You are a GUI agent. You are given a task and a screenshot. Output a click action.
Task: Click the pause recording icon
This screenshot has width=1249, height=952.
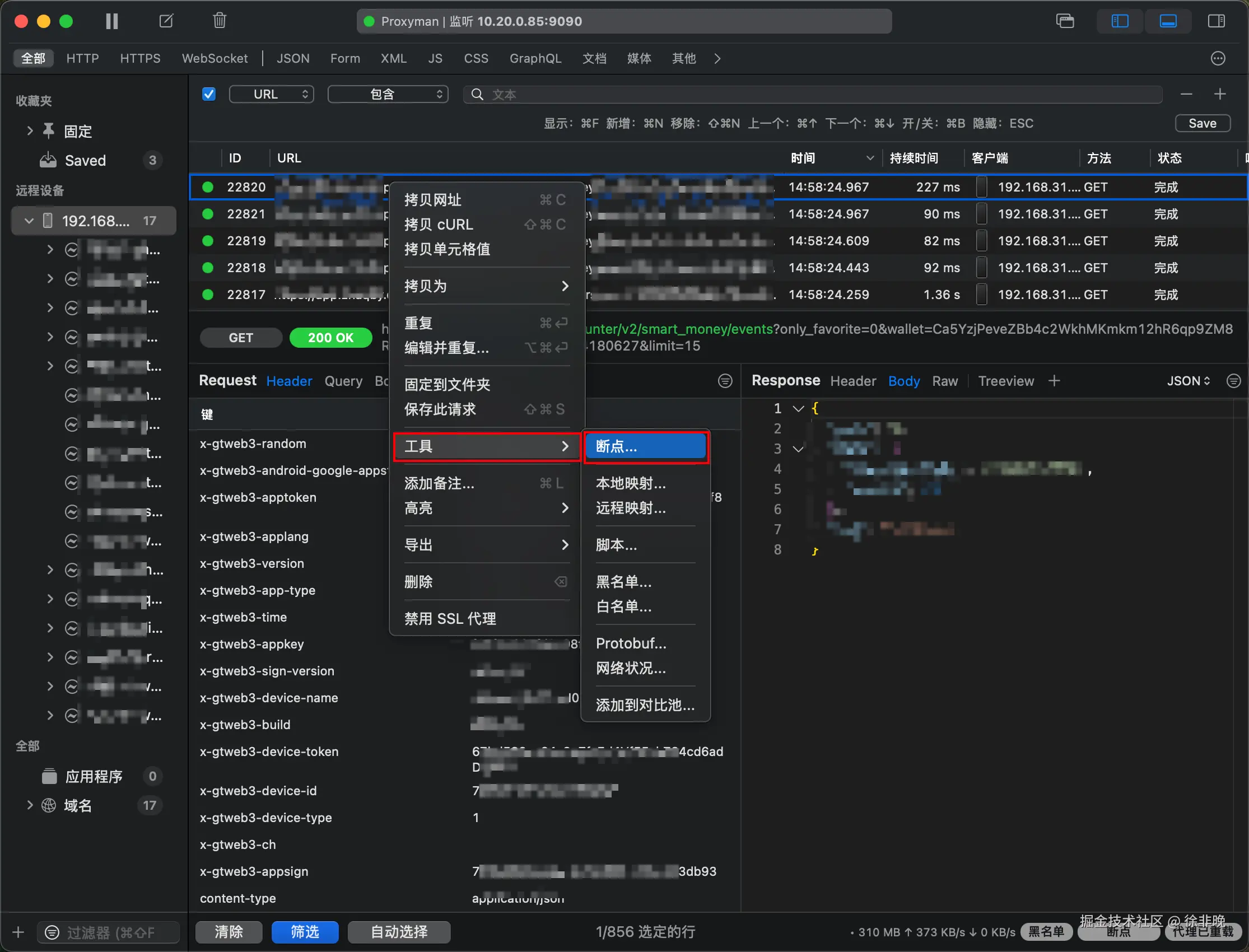click(x=111, y=21)
